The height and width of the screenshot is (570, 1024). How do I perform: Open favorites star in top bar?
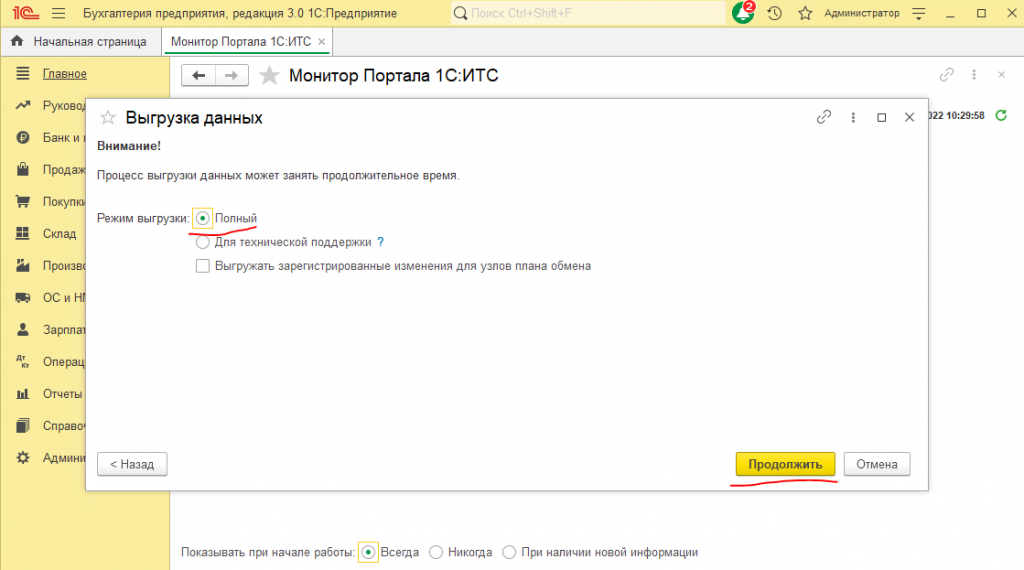coord(804,14)
